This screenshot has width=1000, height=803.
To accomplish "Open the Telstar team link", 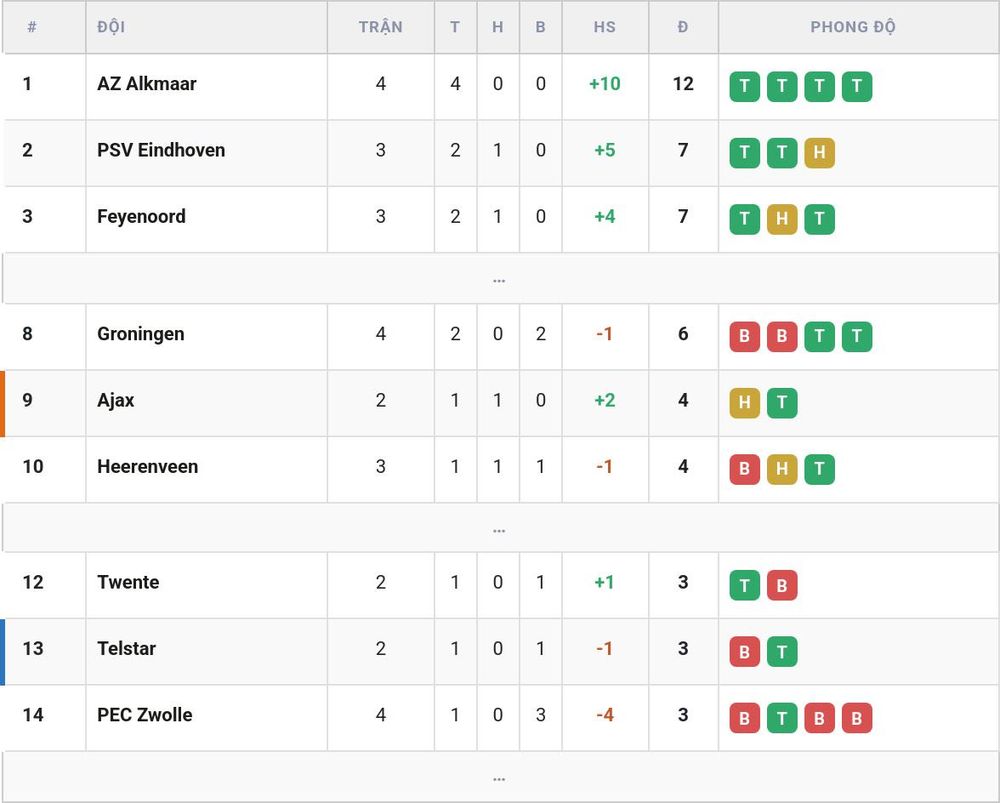I will click(126, 649).
